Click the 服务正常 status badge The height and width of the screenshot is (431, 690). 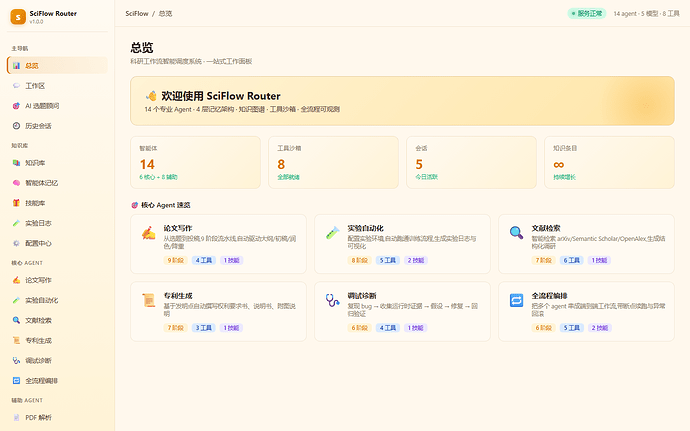coord(587,14)
